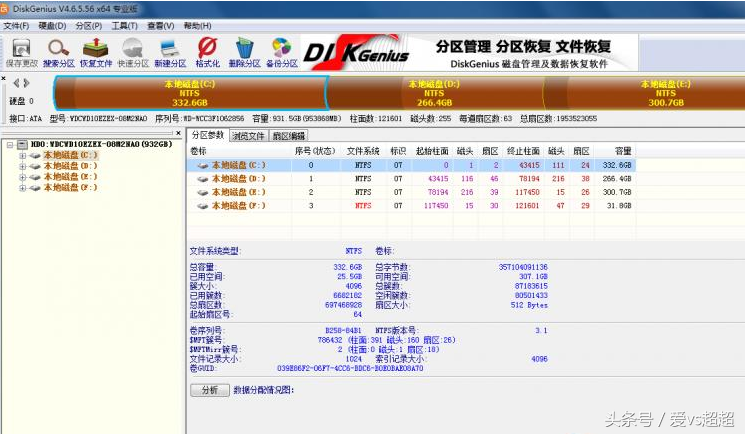Viewport: 745px width, 434px height.
Task: Click the 分析 analyze button
Action: coord(210,390)
